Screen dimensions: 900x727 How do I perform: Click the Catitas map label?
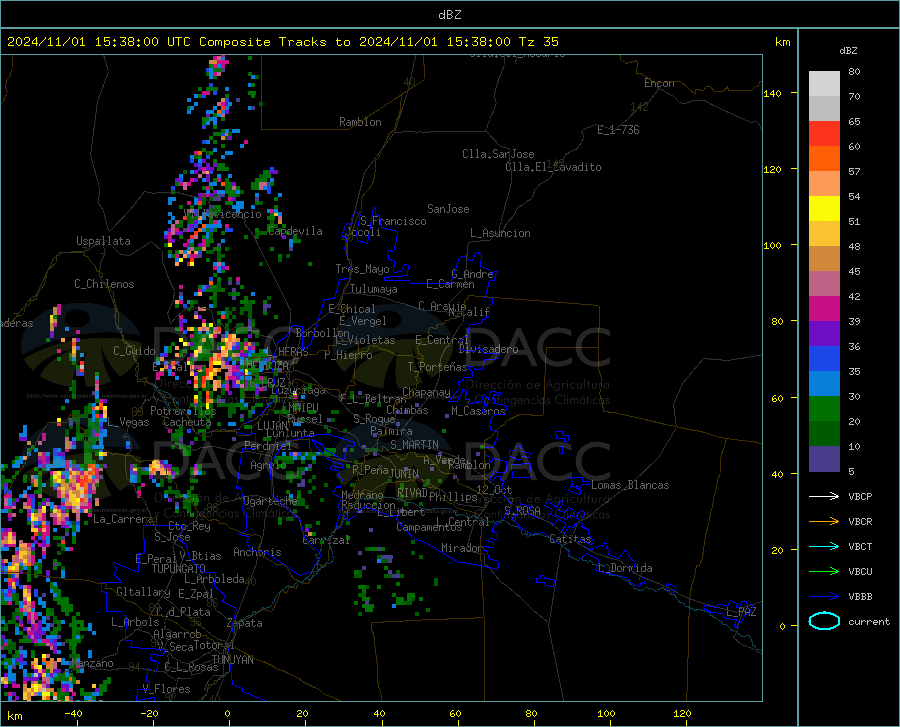pyautogui.click(x=570, y=539)
